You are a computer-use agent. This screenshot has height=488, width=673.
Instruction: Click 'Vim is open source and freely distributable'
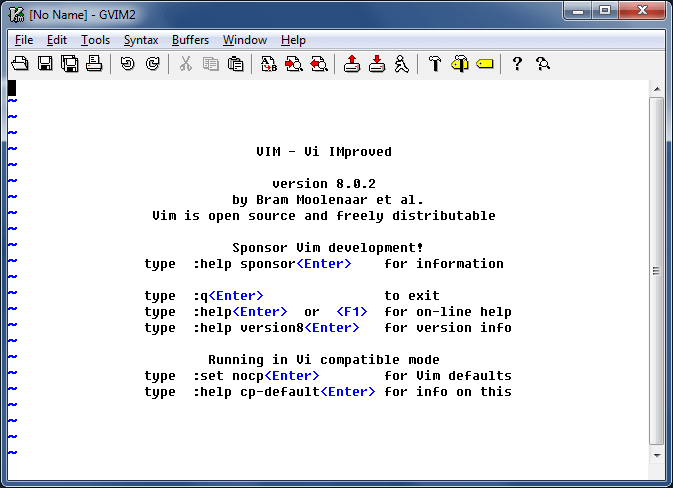[324, 215]
